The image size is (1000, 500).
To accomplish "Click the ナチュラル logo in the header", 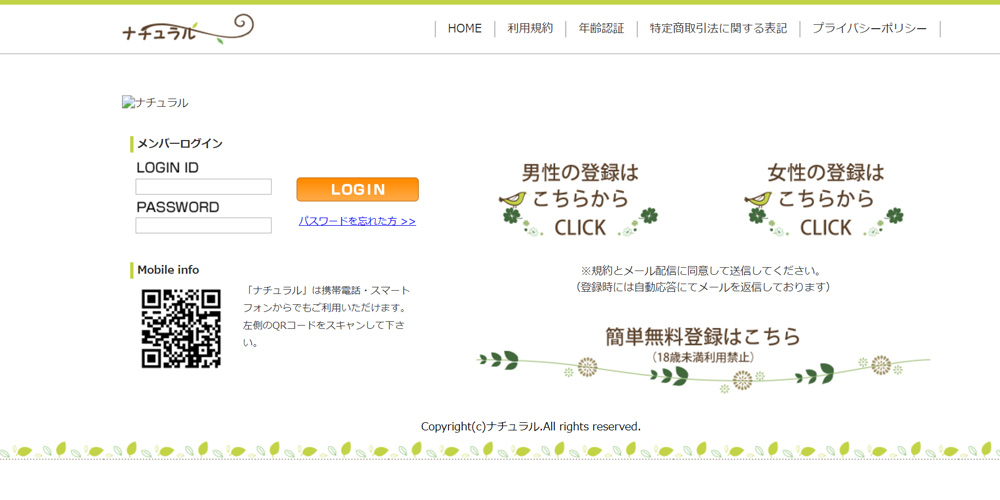I will tap(188, 29).
